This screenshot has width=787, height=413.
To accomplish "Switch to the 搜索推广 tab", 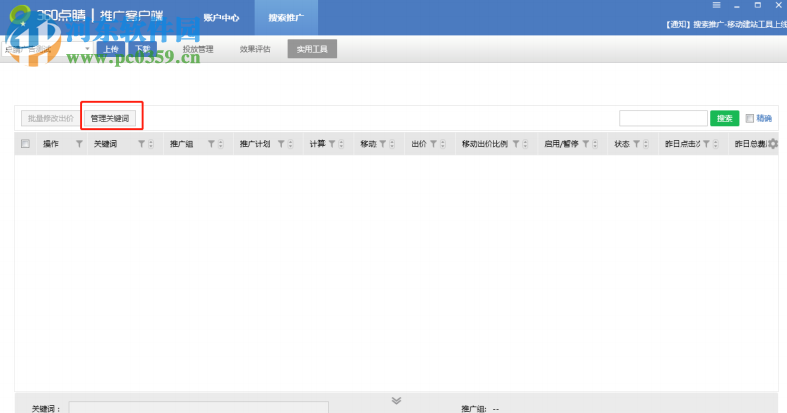I will pyautogui.click(x=286, y=18).
